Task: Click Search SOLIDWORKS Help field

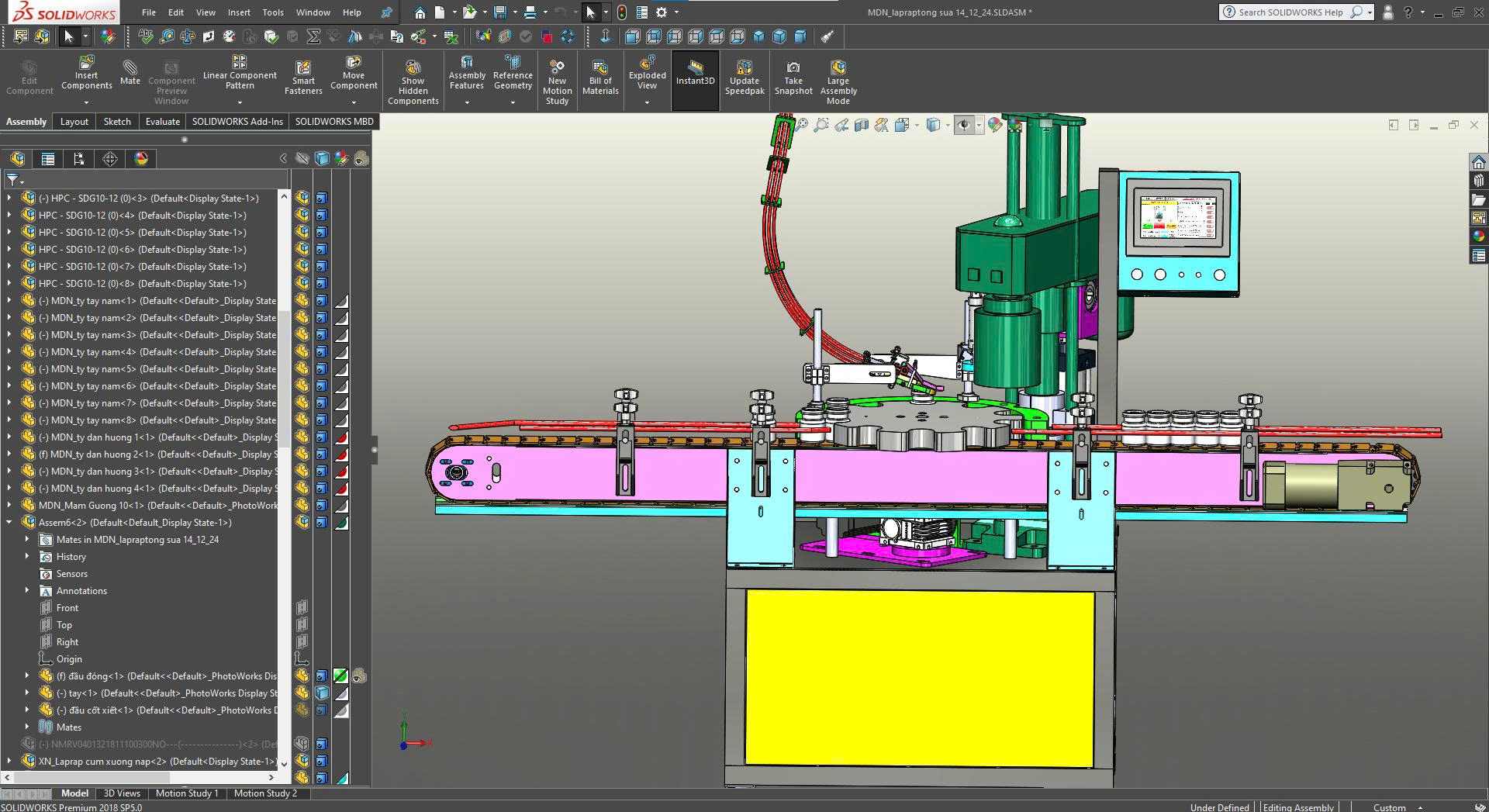Action: pos(1291,12)
